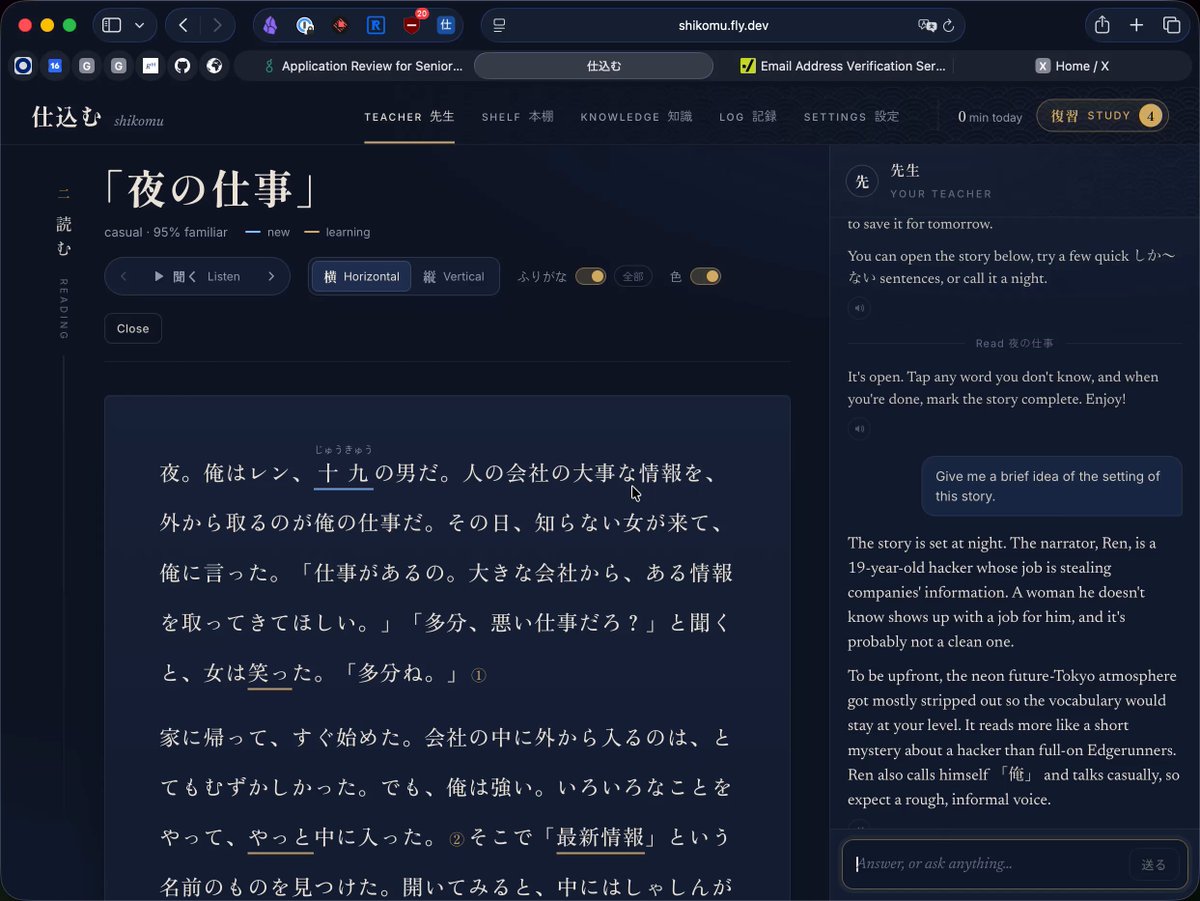Open the SHELF 本棚 nav item
The height and width of the screenshot is (901, 1200).
[517, 117]
